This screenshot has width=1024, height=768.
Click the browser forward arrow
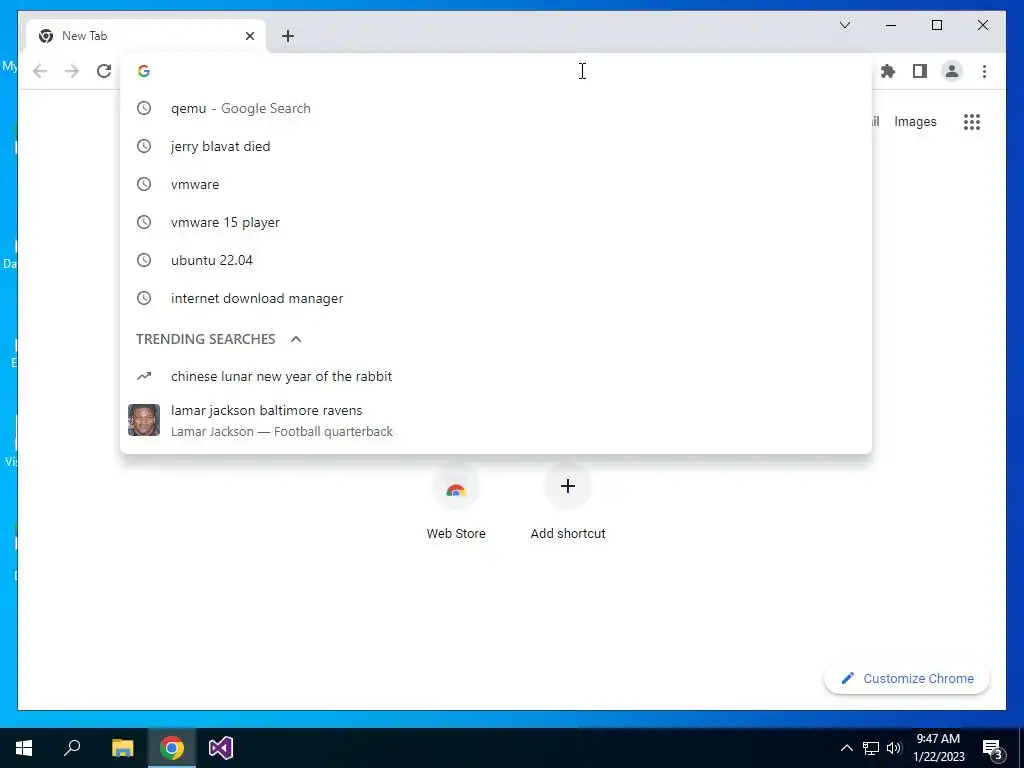click(x=72, y=71)
